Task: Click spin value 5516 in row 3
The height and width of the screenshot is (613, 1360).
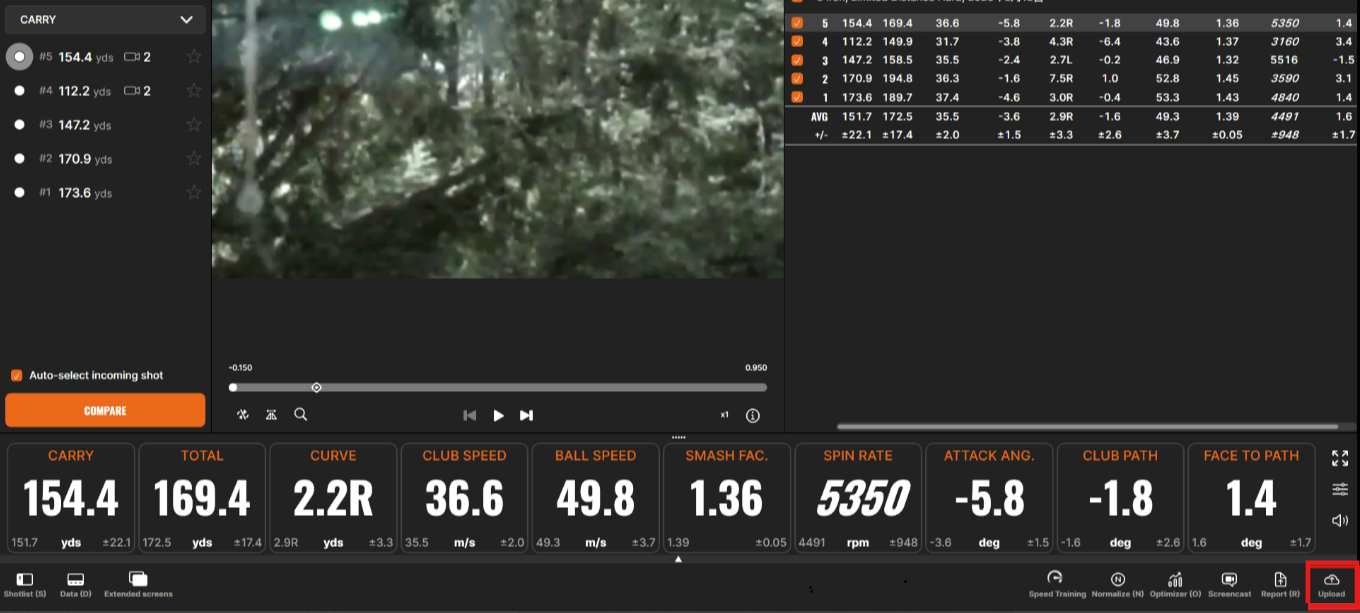Action: (x=1284, y=60)
